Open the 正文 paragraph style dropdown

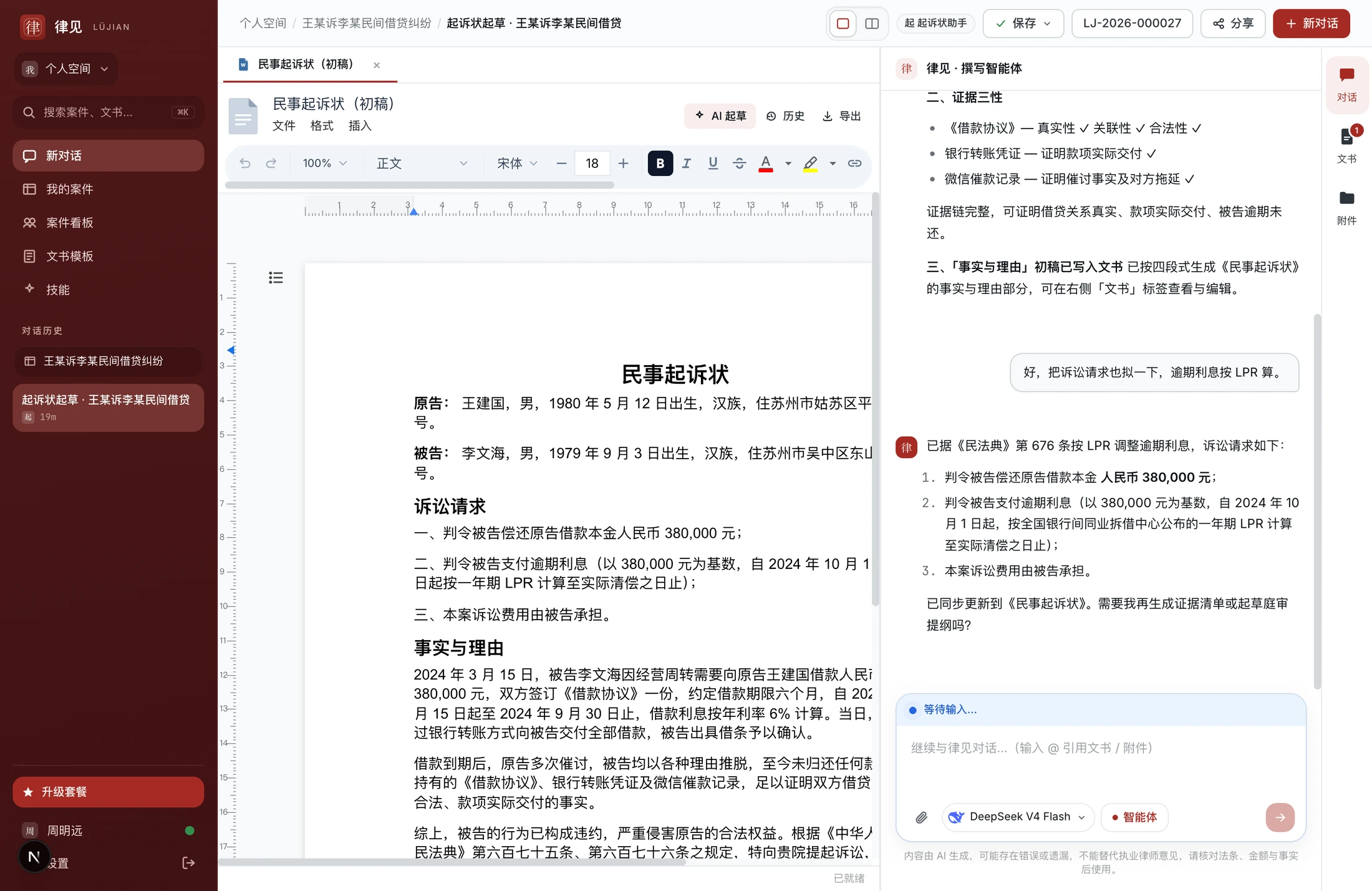[422, 163]
